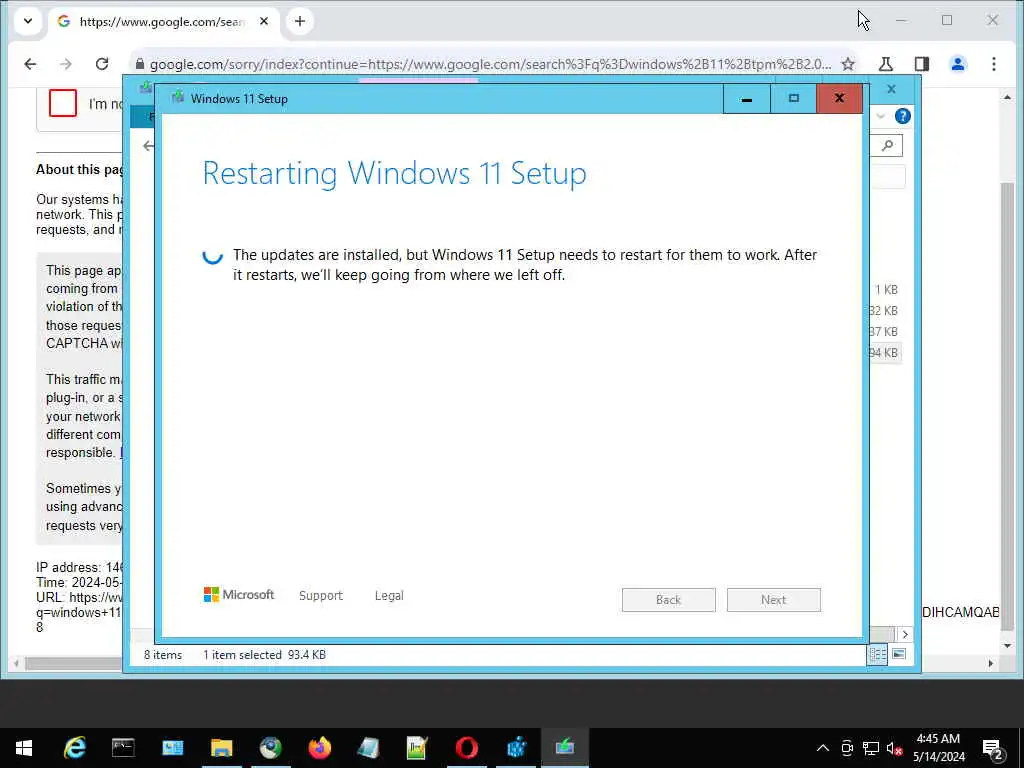Open Server Manager taskbar icon

[172, 748]
